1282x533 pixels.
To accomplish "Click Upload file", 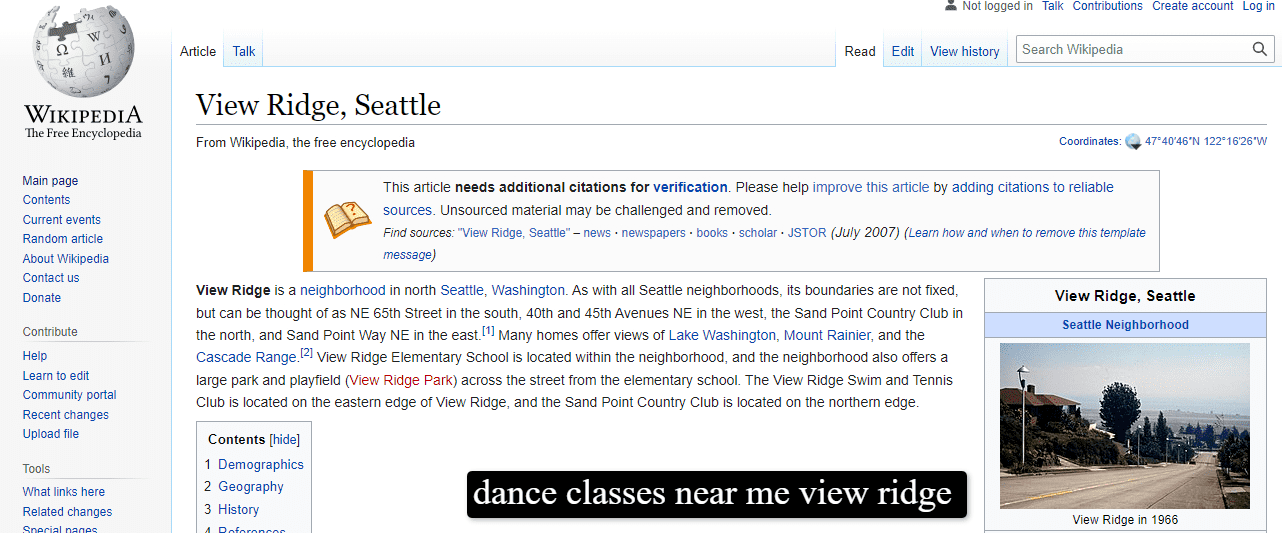I will (51, 434).
